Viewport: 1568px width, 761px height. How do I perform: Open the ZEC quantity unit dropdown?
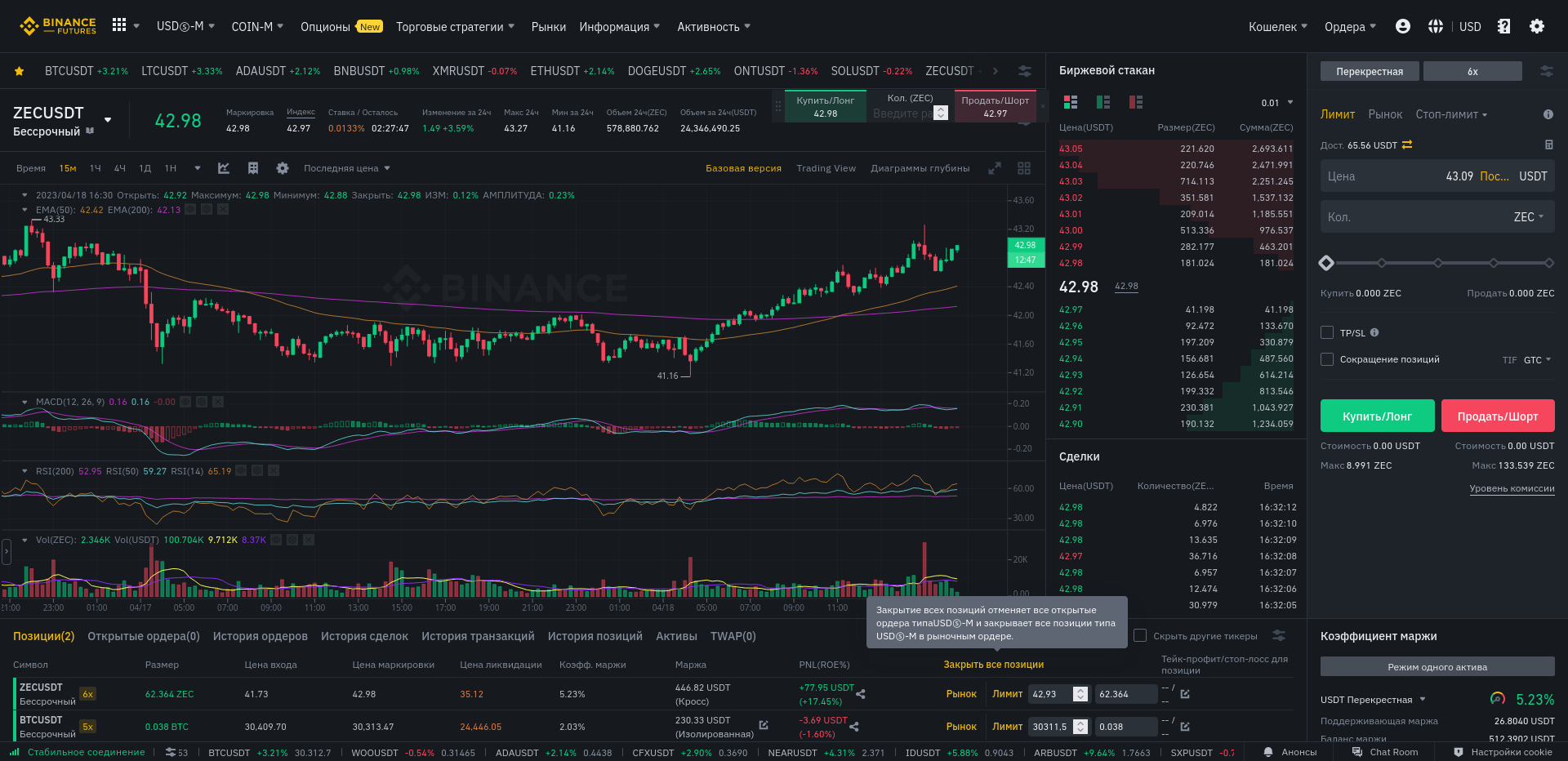point(1529,217)
